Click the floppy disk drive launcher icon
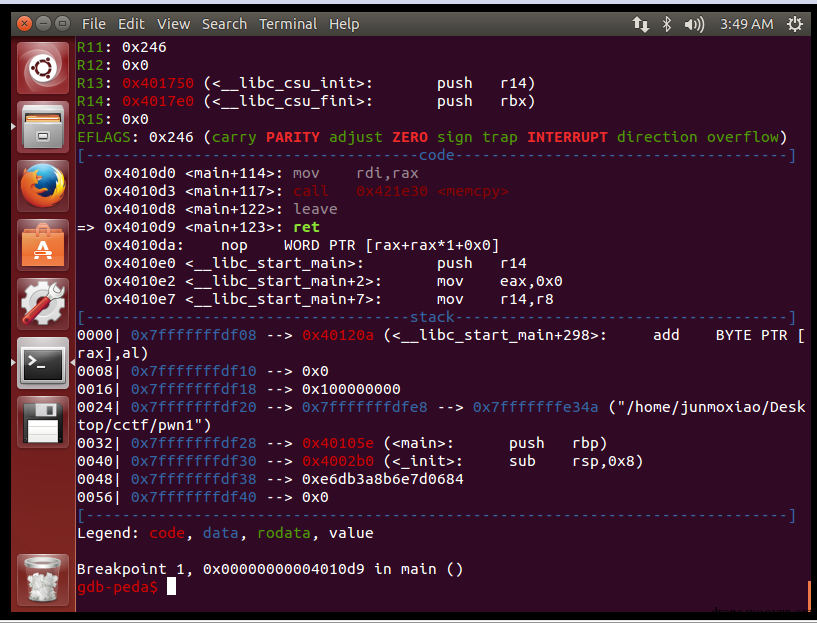The image size is (817, 624). (x=43, y=421)
